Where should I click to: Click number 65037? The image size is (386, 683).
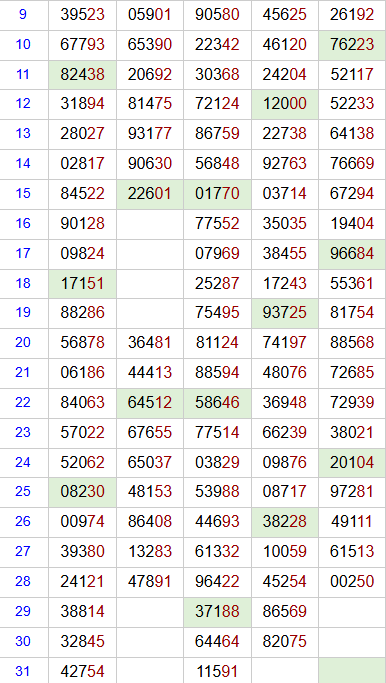(x=149, y=462)
